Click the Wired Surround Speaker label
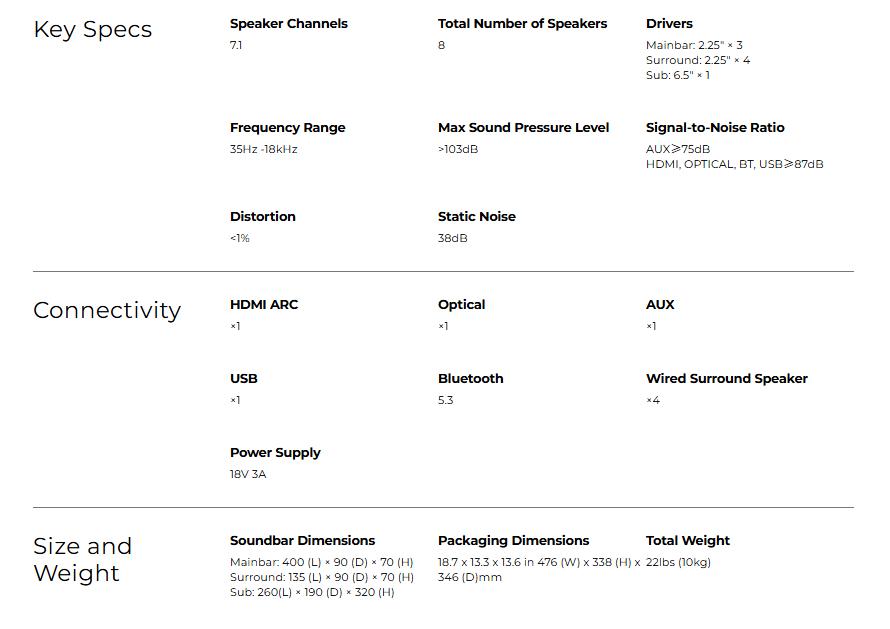 [x=726, y=378]
